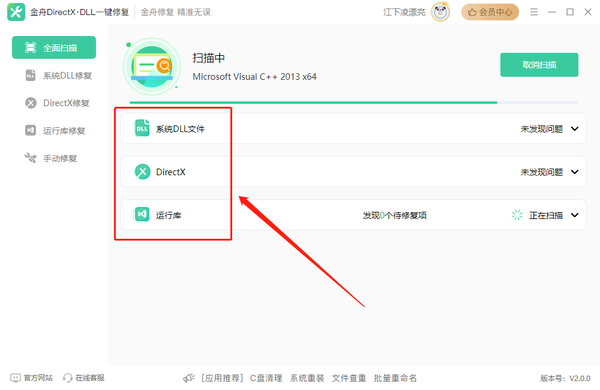Click the username 江下凌漂亮

tap(404, 12)
